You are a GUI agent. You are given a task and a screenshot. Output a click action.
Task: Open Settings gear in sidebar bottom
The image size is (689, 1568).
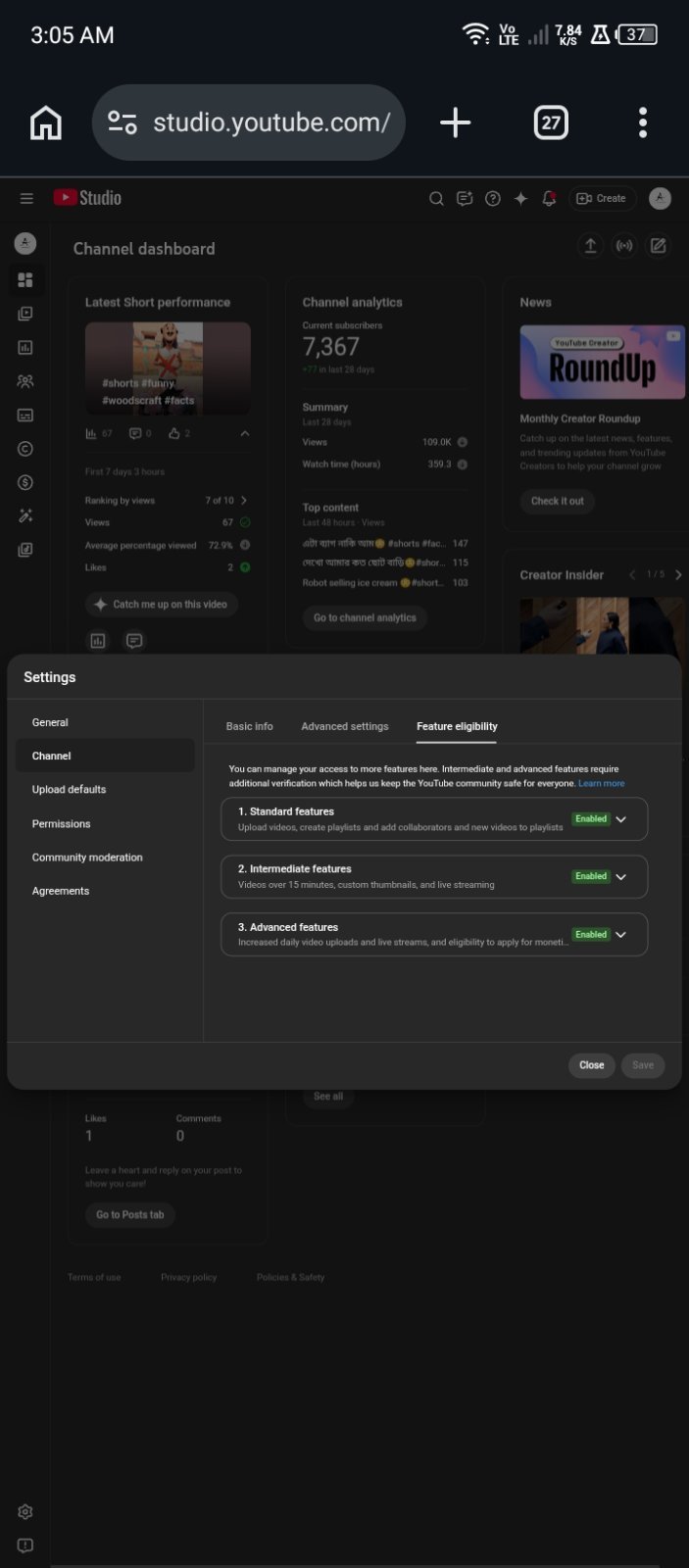tap(25, 1512)
